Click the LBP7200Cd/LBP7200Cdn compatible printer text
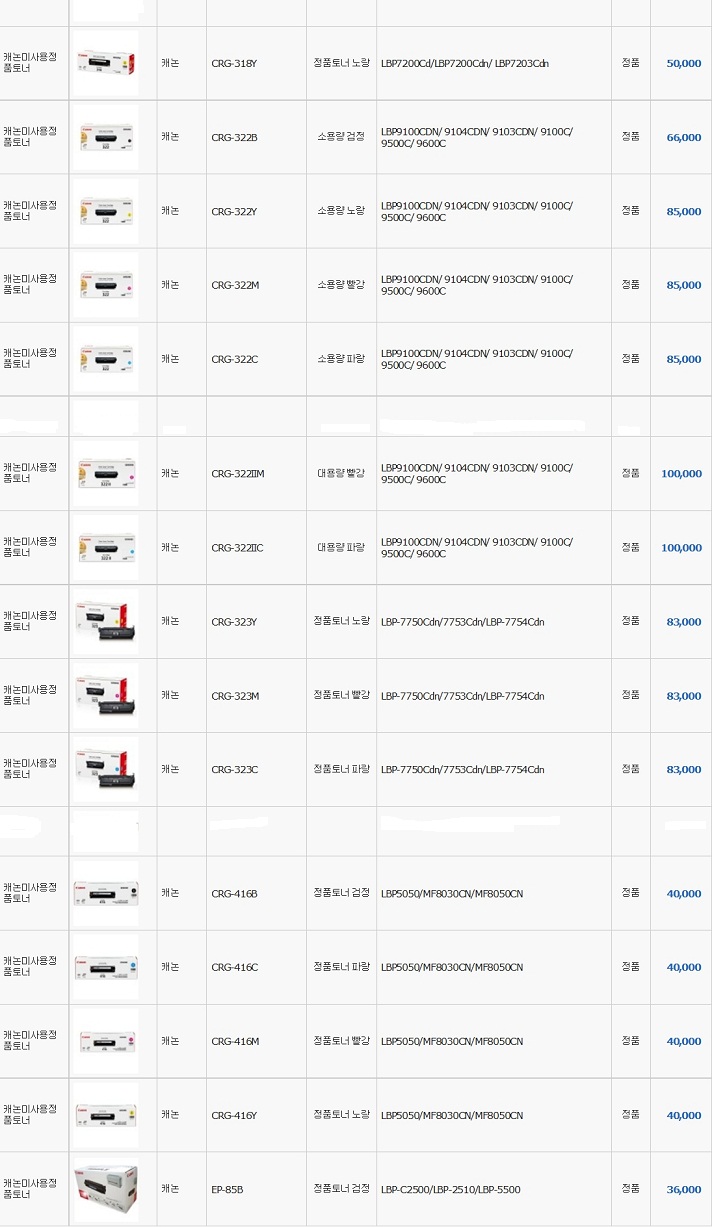 [x=464, y=63]
